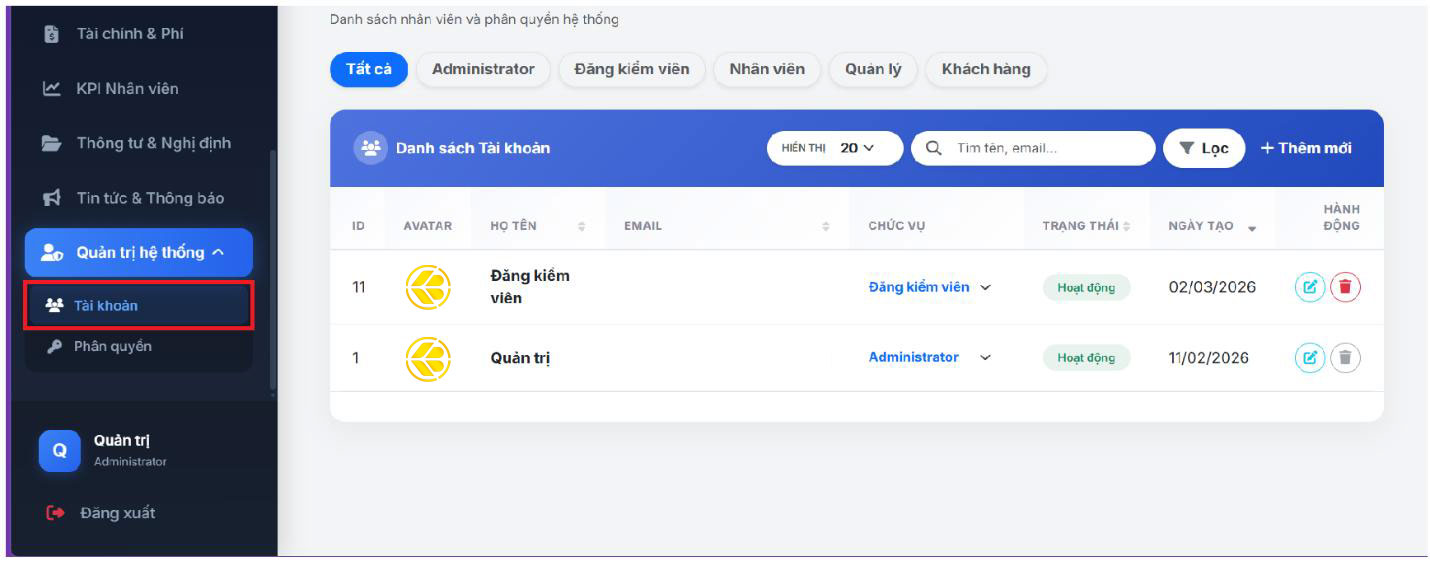
Task: Click the date 11/02/2026
Action: click(x=1208, y=358)
